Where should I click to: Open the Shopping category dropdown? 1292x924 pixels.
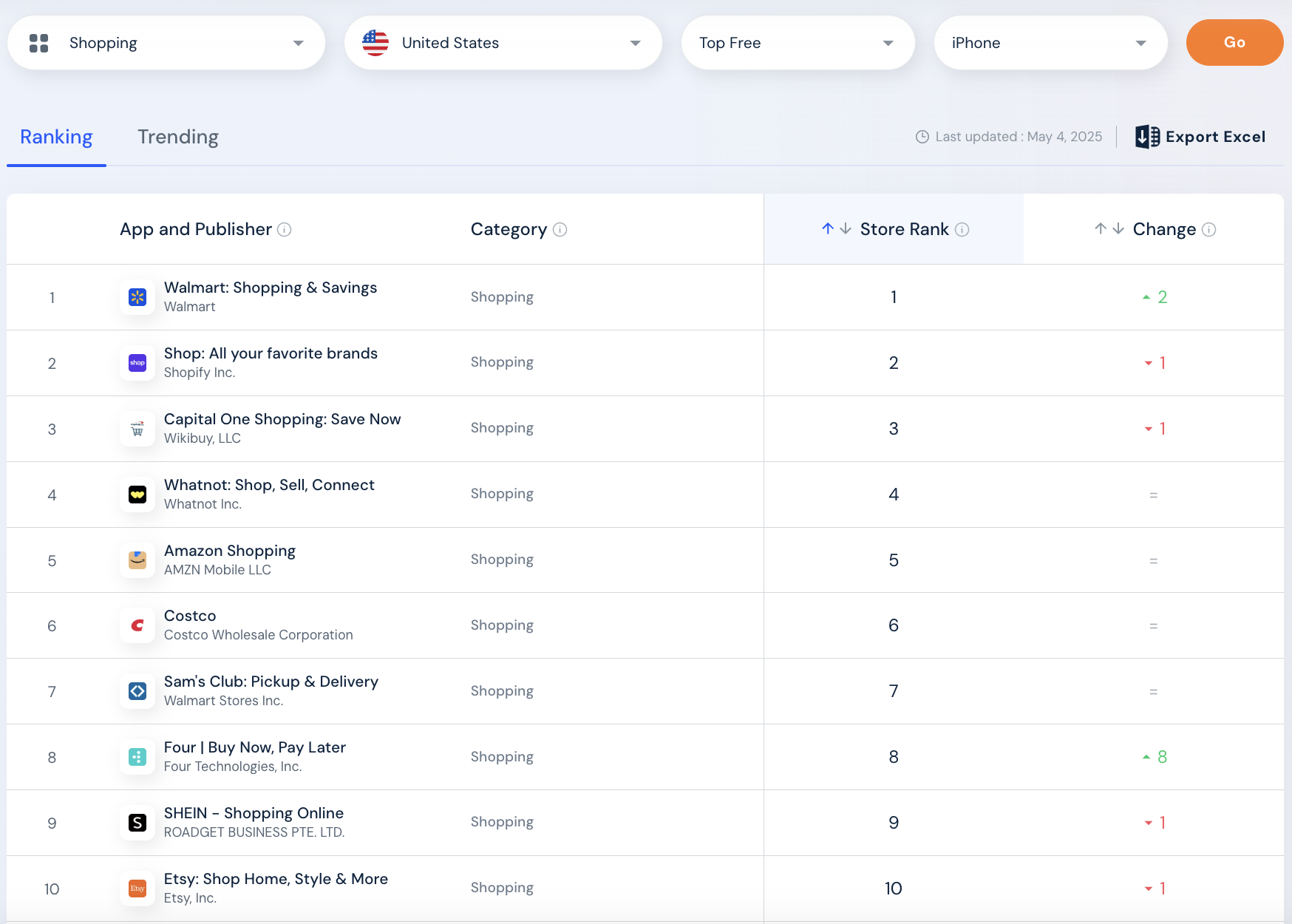[x=166, y=43]
